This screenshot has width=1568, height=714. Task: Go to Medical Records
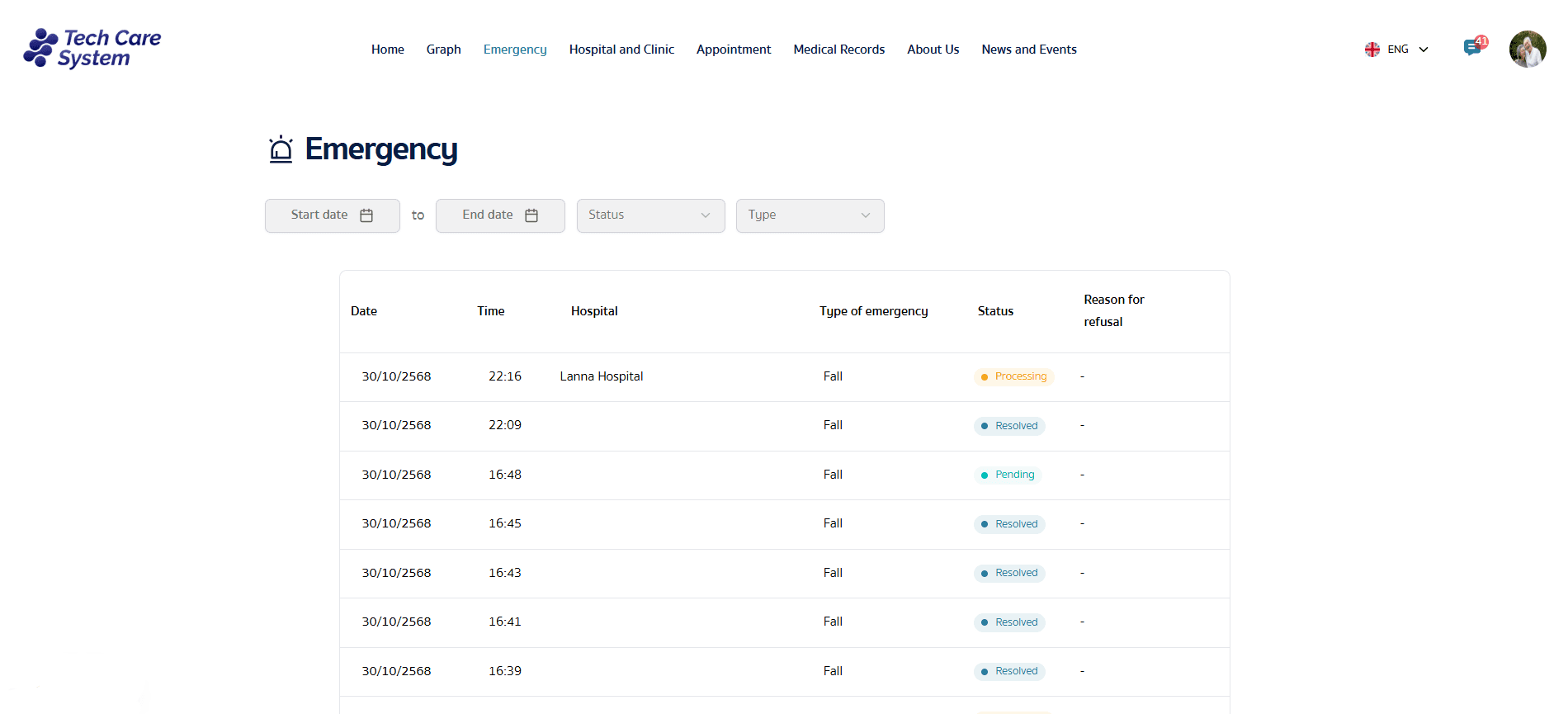coord(838,50)
